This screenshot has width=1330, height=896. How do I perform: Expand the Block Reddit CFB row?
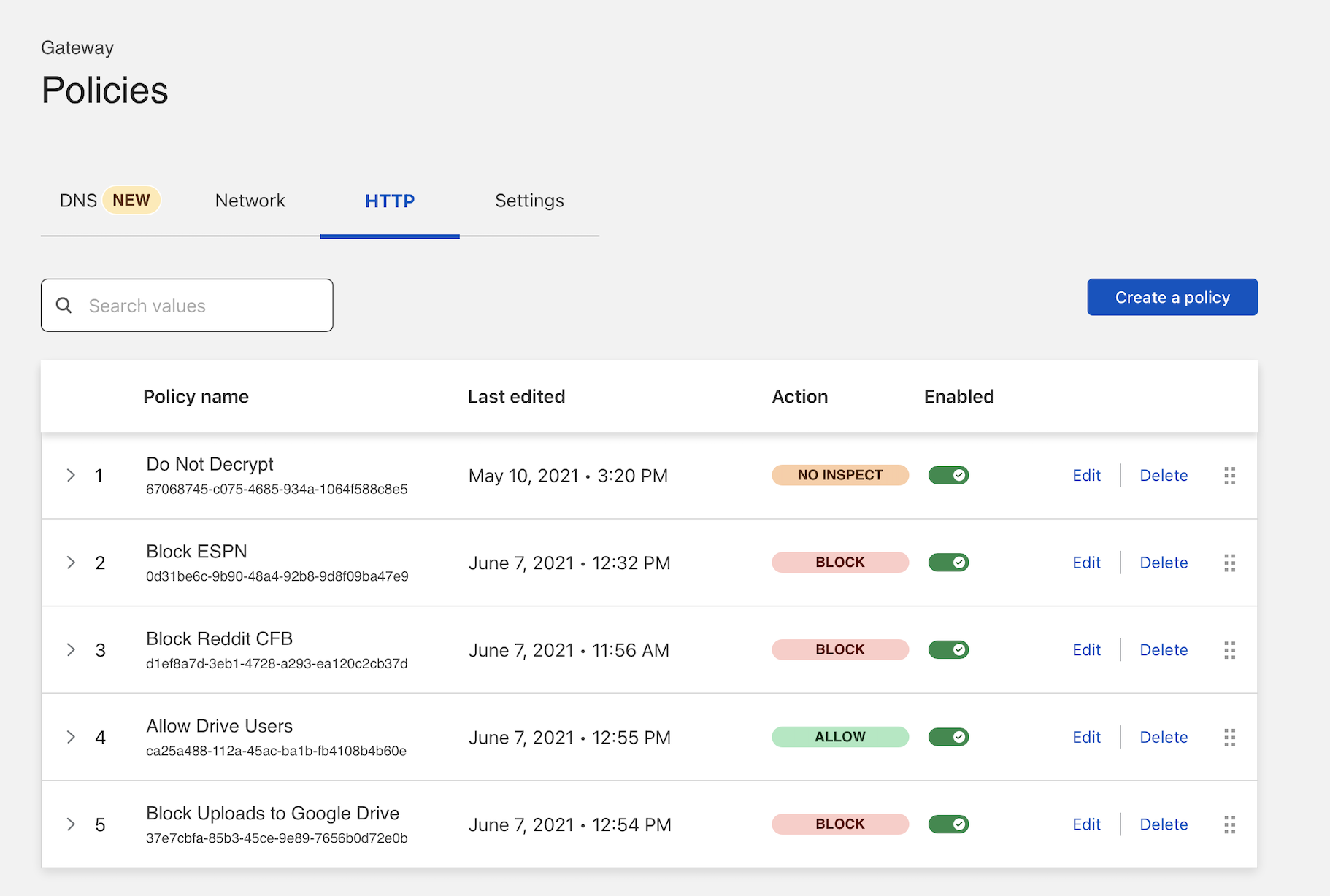coord(71,650)
